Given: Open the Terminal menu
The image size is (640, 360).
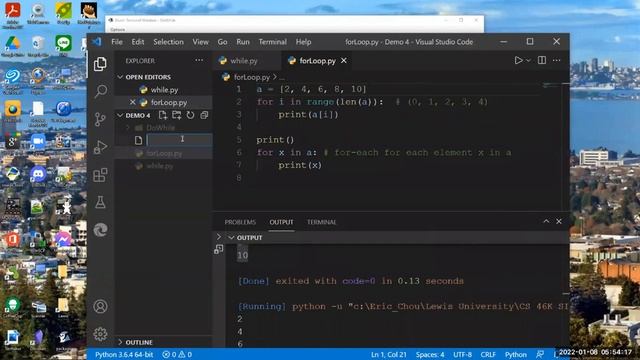Looking at the screenshot, I should [272, 42].
